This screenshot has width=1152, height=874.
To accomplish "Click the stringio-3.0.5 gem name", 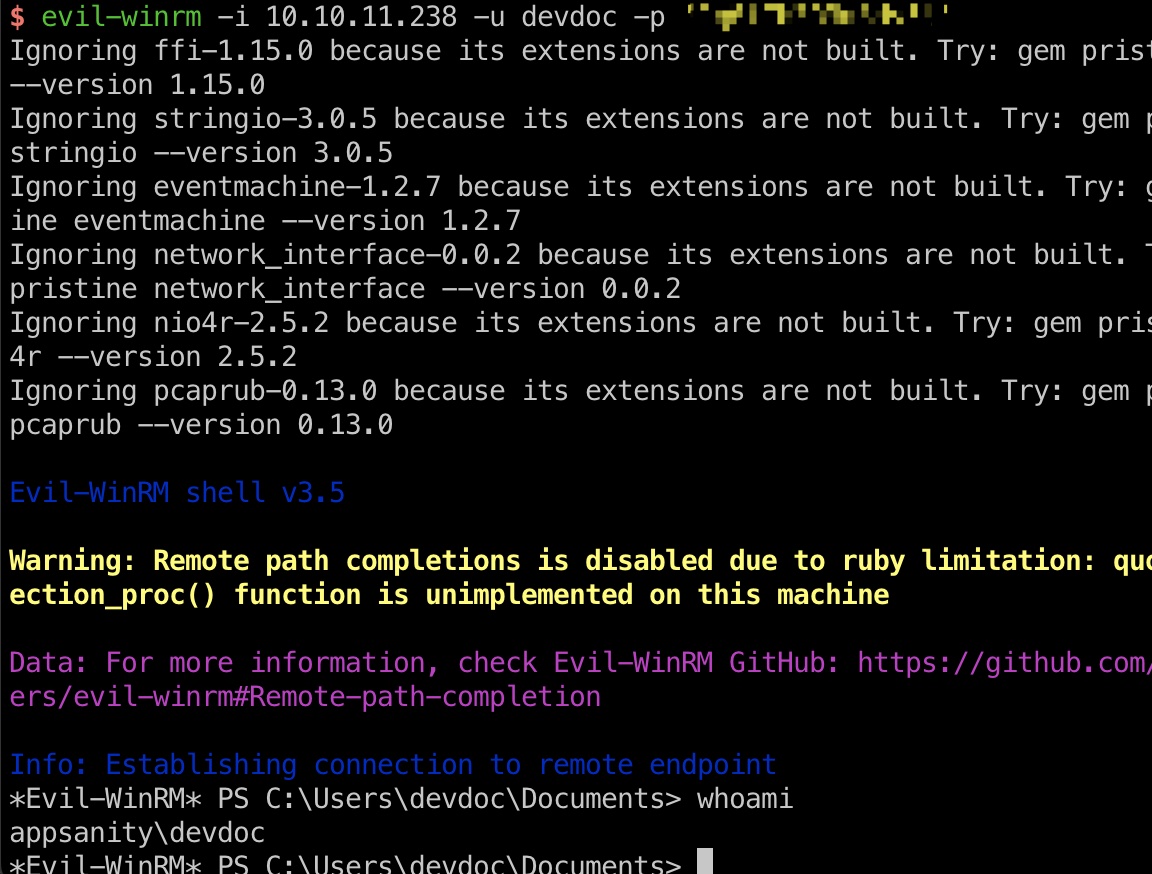I will pos(265,119).
